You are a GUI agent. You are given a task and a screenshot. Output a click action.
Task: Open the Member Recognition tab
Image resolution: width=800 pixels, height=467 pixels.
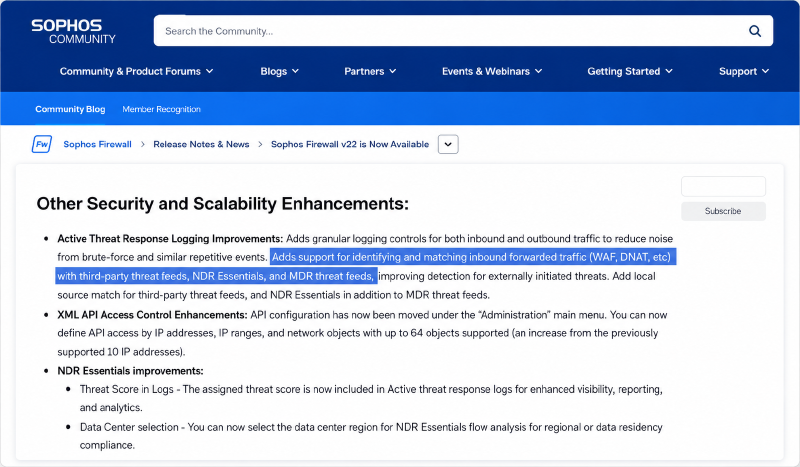coord(161,109)
